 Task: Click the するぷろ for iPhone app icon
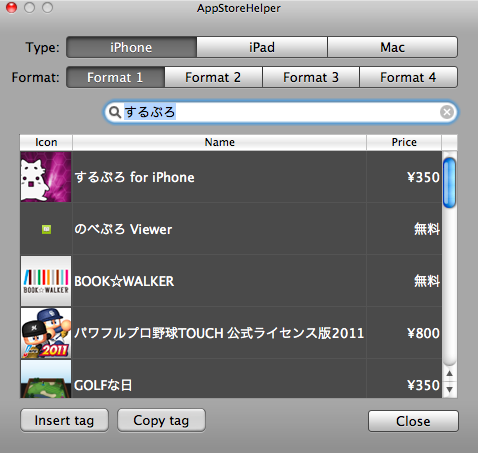[x=46, y=177]
